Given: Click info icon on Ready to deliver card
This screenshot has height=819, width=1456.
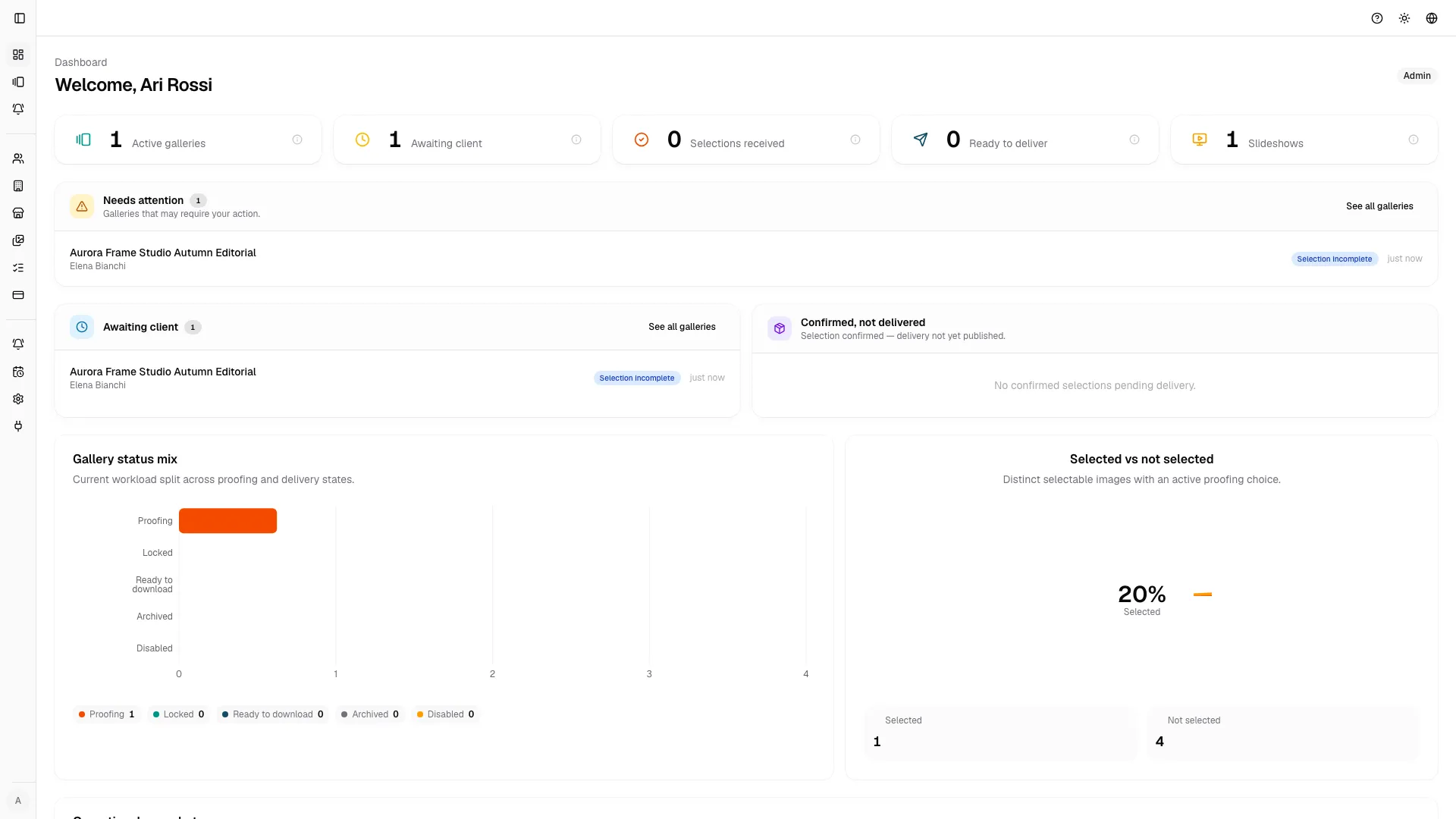Looking at the screenshot, I should click(1134, 140).
